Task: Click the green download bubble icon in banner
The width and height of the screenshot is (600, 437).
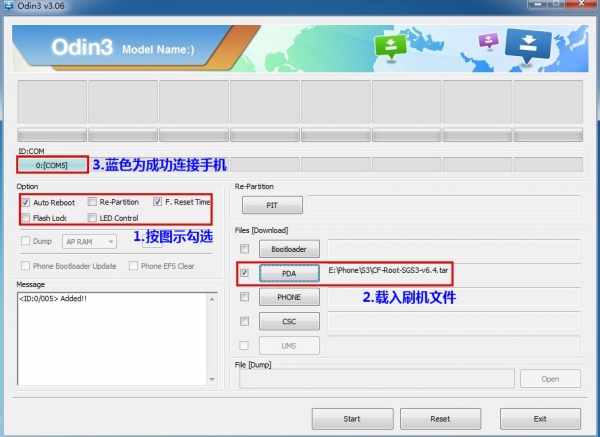Action: pyautogui.click(x=390, y=46)
